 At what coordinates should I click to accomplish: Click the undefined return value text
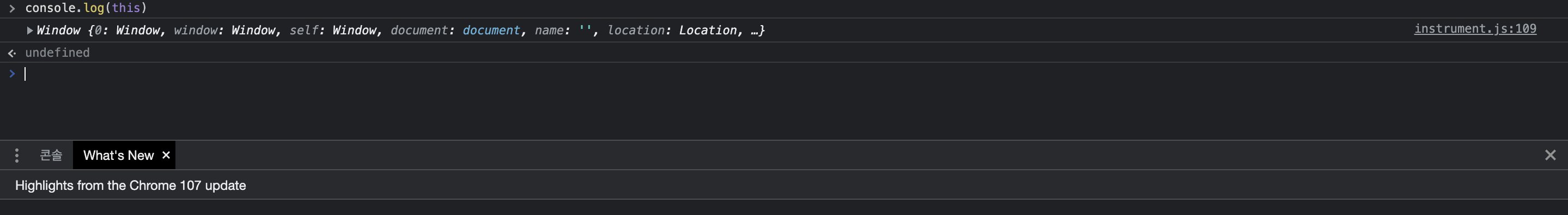point(57,52)
